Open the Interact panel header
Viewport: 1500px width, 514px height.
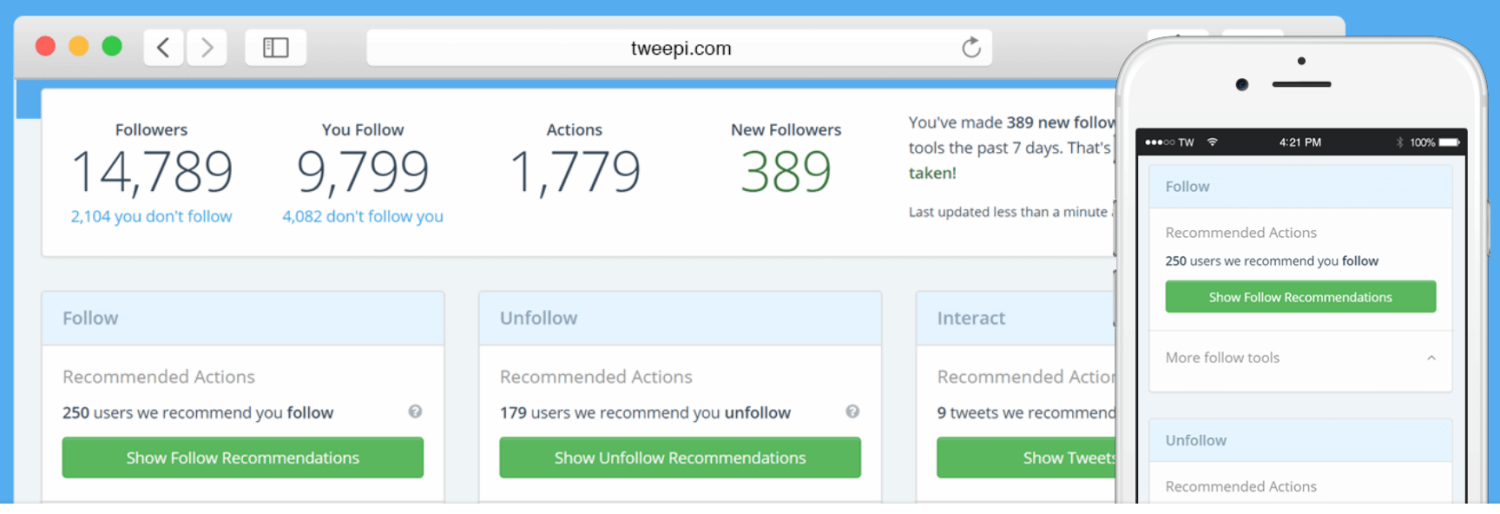[x=1015, y=318]
